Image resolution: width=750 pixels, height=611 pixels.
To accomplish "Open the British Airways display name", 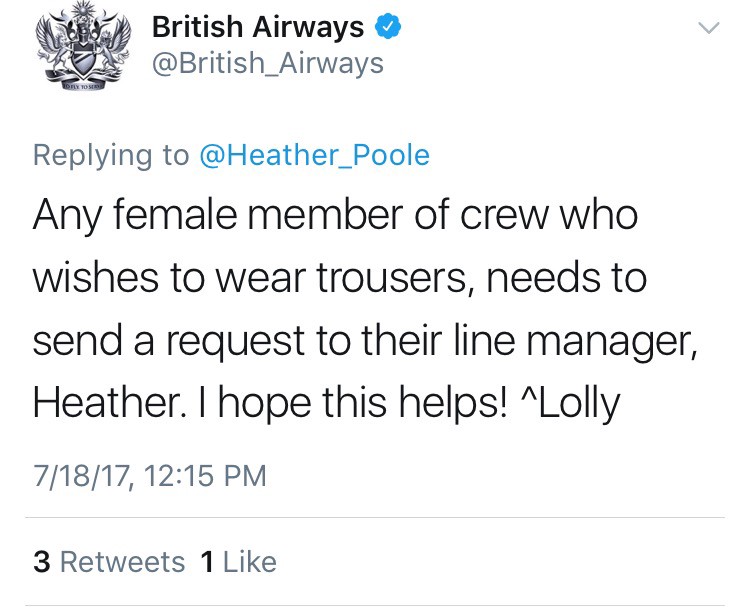I will tap(258, 28).
